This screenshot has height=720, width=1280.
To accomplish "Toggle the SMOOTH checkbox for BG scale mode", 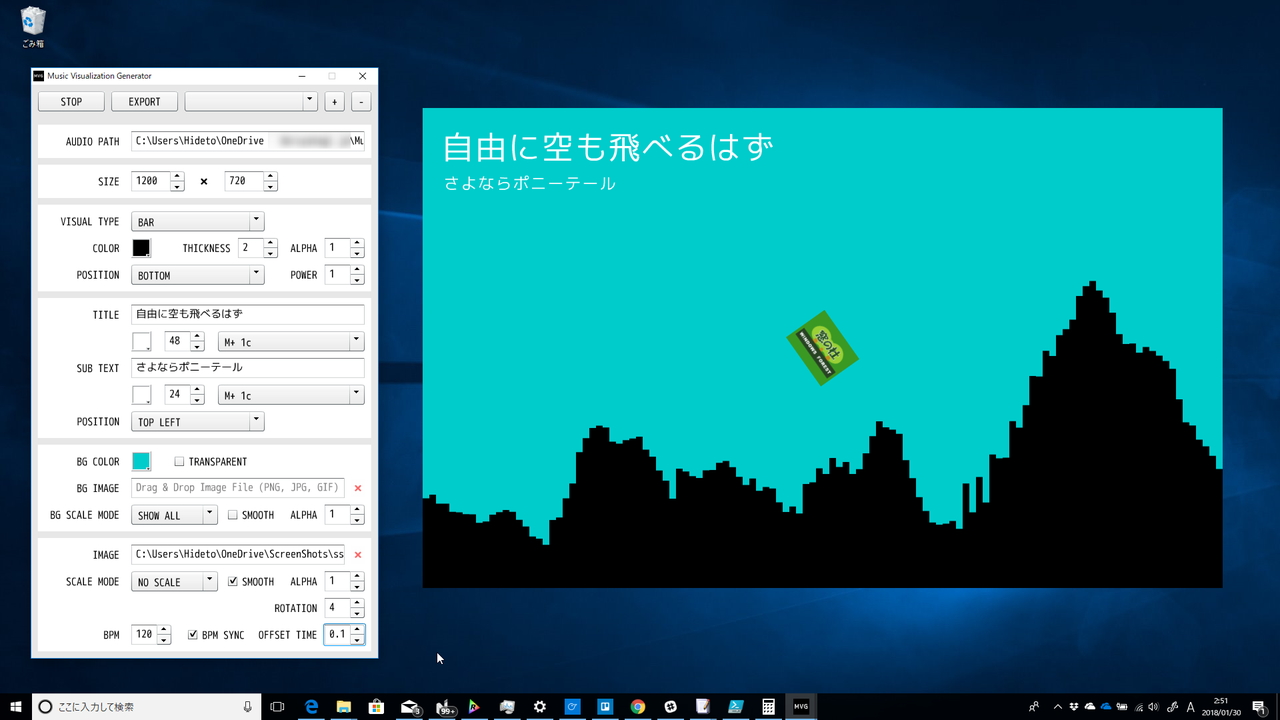I will [233, 514].
